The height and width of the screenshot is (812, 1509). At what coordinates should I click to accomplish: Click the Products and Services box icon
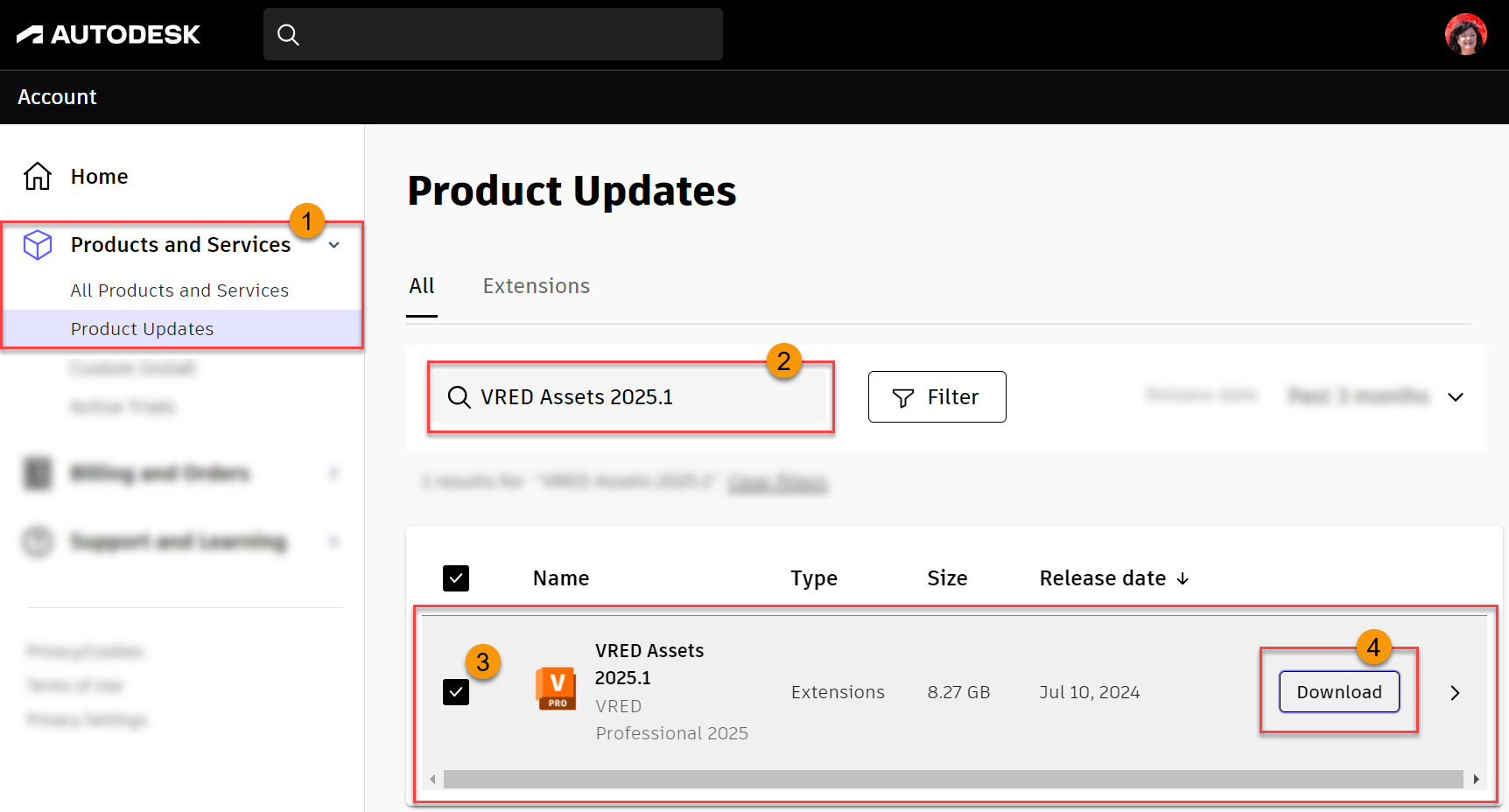(x=38, y=245)
